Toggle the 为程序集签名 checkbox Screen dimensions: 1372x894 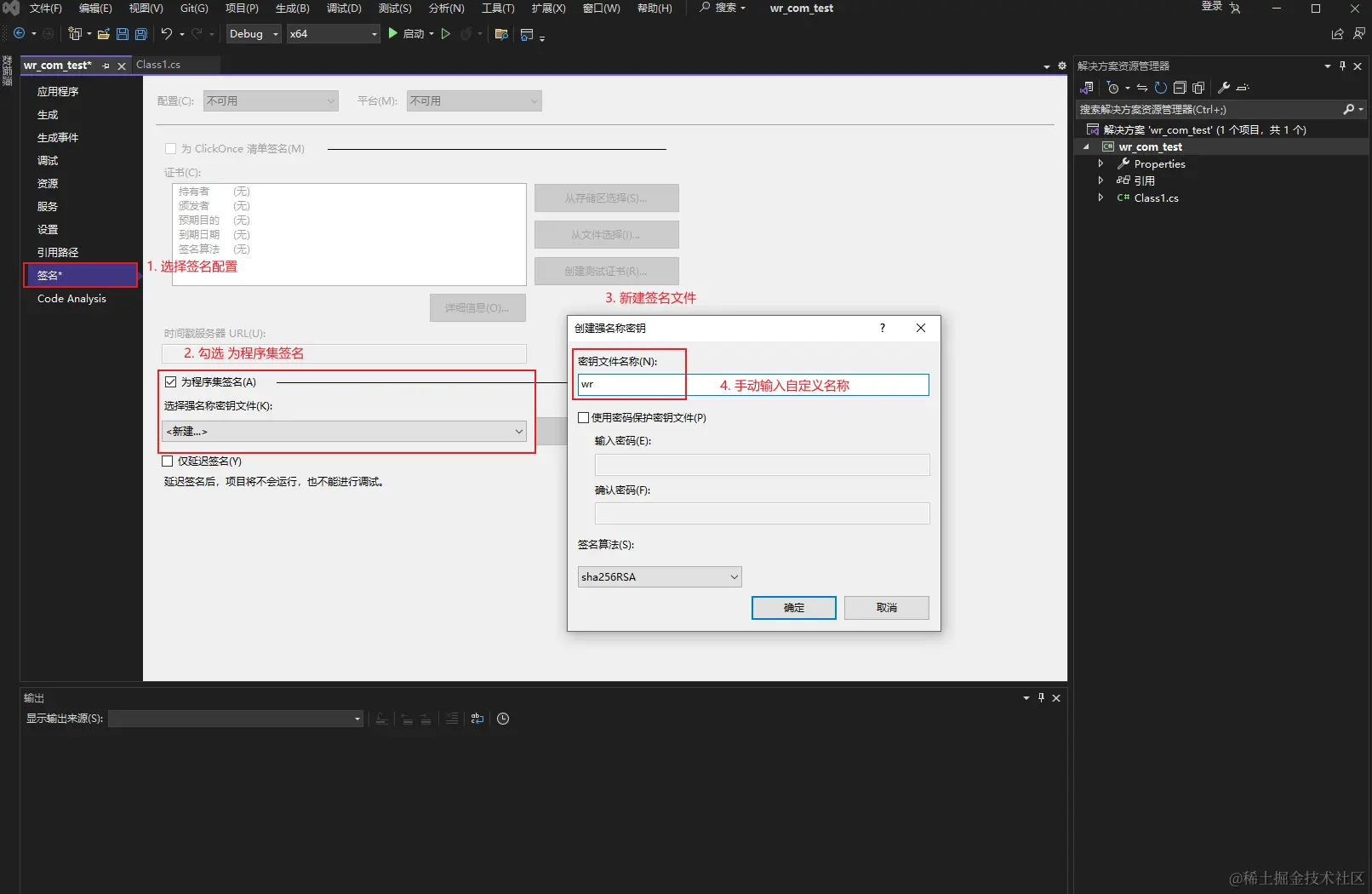click(x=170, y=381)
